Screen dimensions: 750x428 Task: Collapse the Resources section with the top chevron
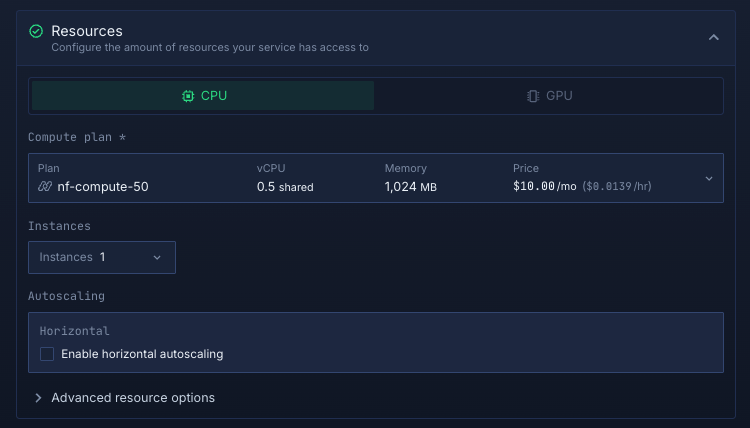pyautogui.click(x=713, y=38)
